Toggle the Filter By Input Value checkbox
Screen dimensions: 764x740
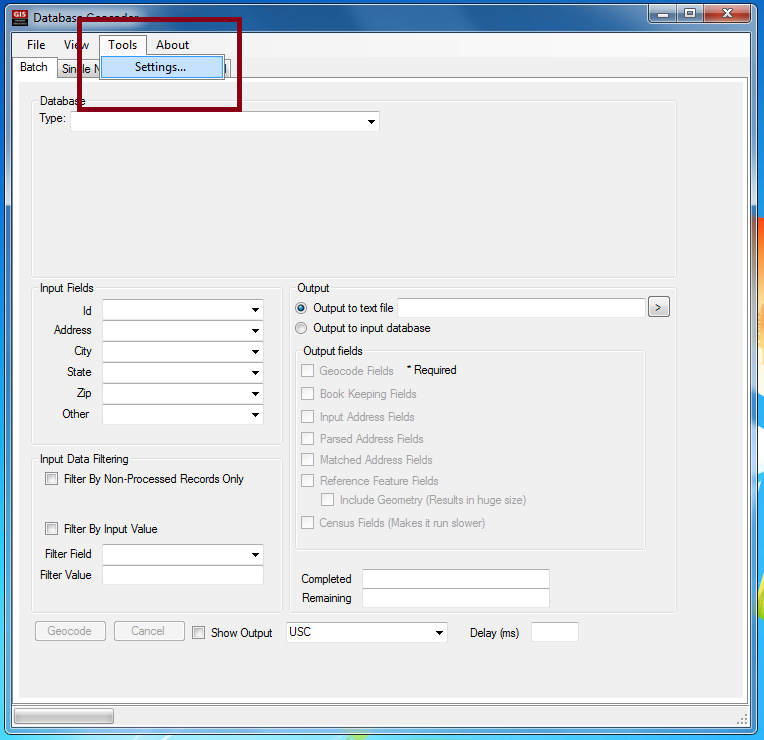(x=52, y=529)
